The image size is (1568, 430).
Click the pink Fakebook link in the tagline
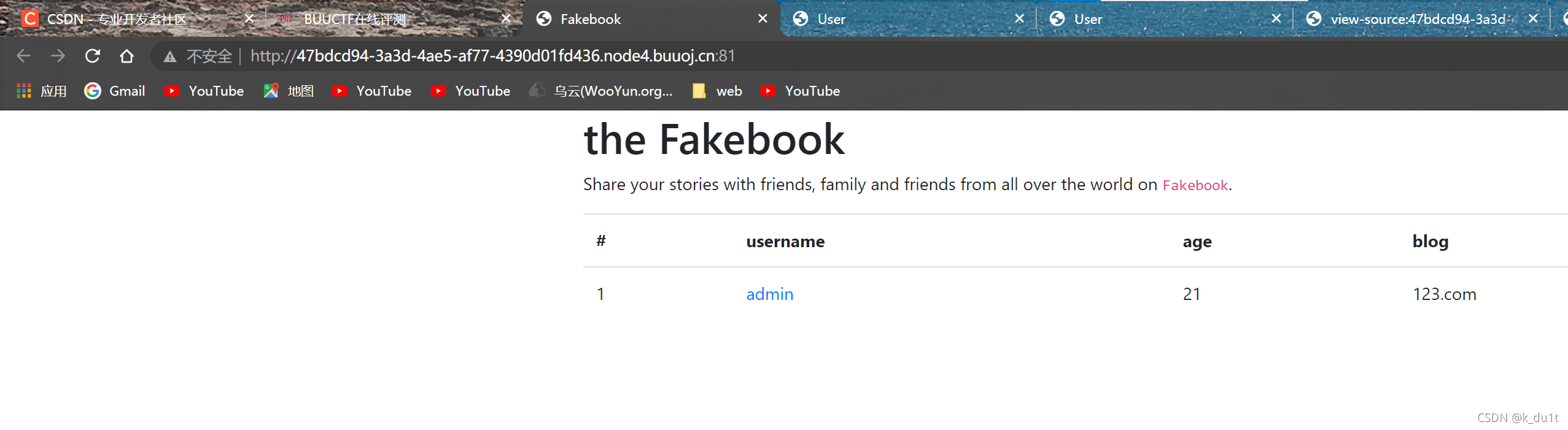pyautogui.click(x=1195, y=185)
